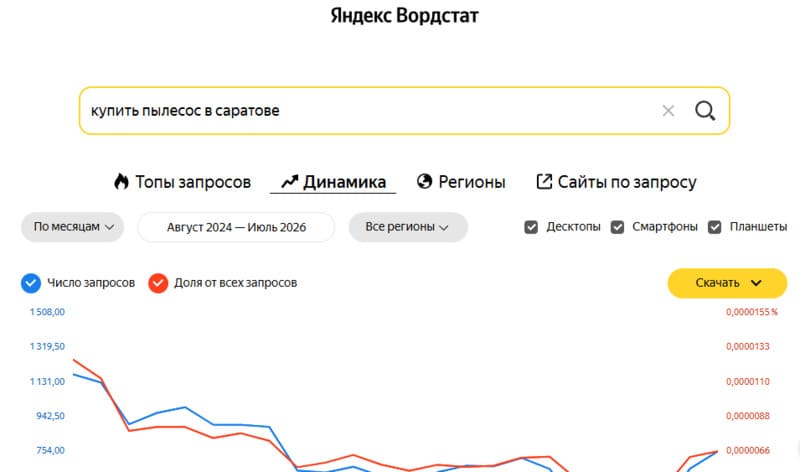Screen dimensions: 800x472
Task: Open the Август 2024 — Июль 2026 date range picker
Action: pyautogui.click(x=236, y=227)
